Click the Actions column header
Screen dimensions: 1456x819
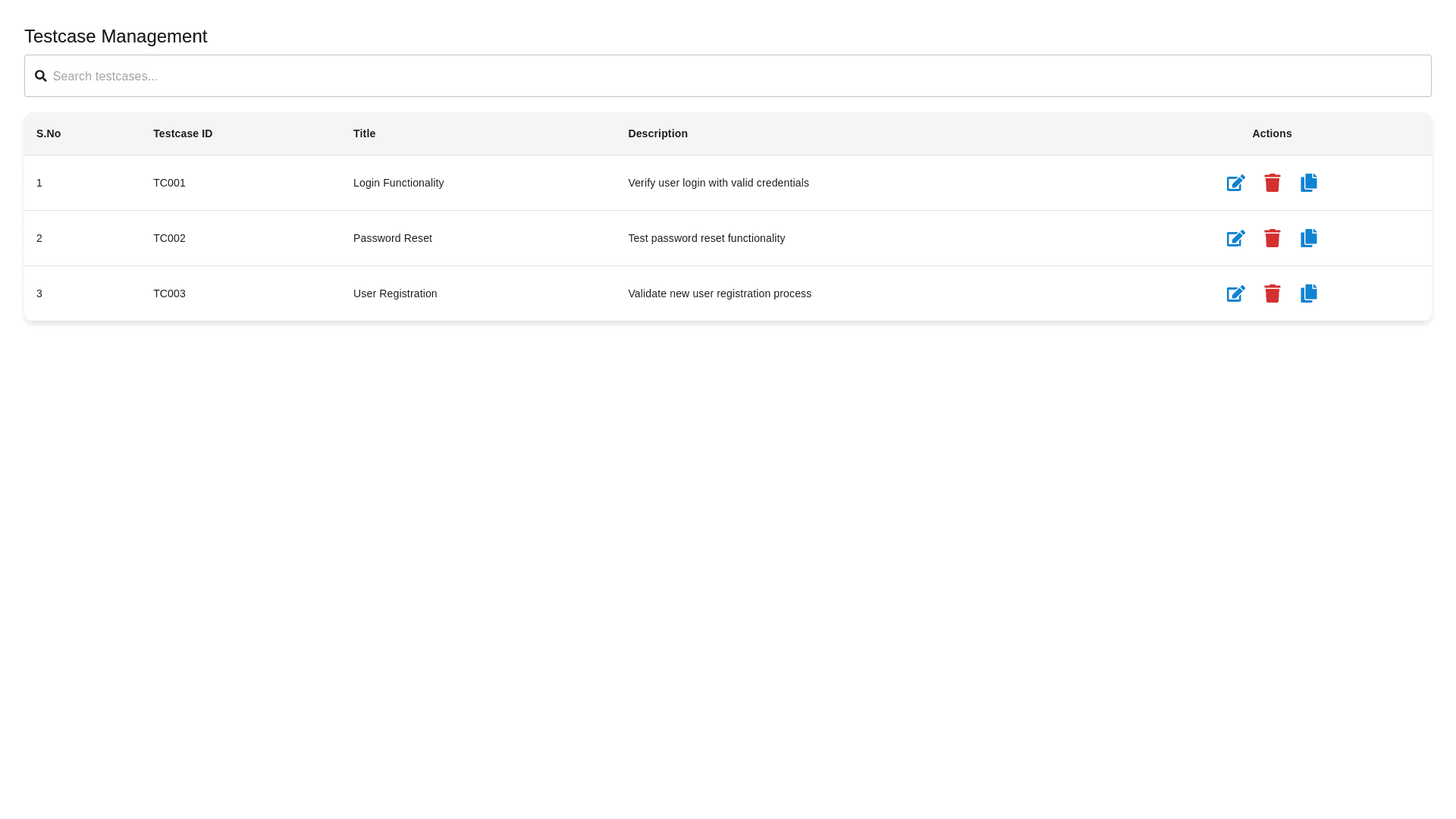pyautogui.click(x=1272, y=133)
